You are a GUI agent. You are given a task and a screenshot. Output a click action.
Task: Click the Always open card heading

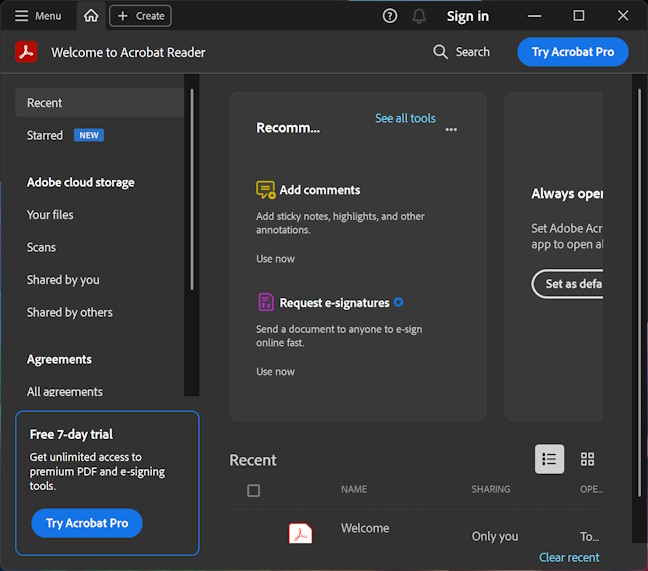[x=567, y=194]
